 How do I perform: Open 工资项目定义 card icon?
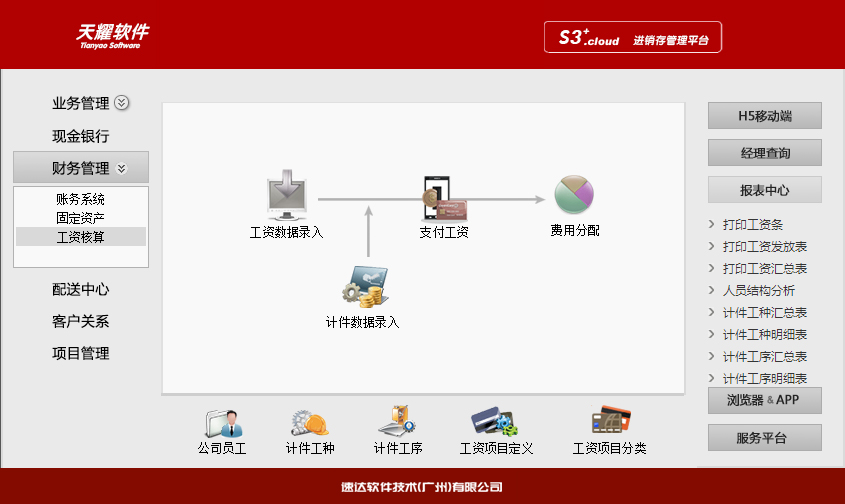pyautogui.click(x=495, y=421)
